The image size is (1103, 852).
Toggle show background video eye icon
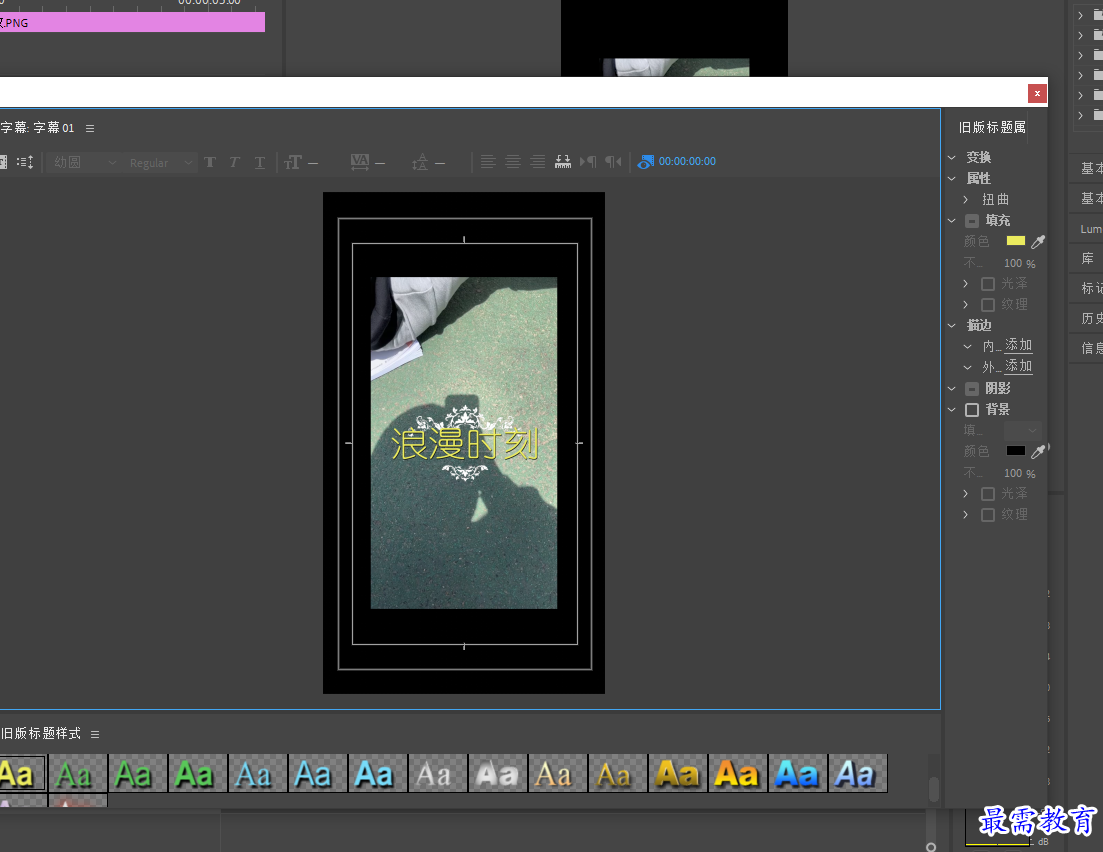tap(646, 162)
